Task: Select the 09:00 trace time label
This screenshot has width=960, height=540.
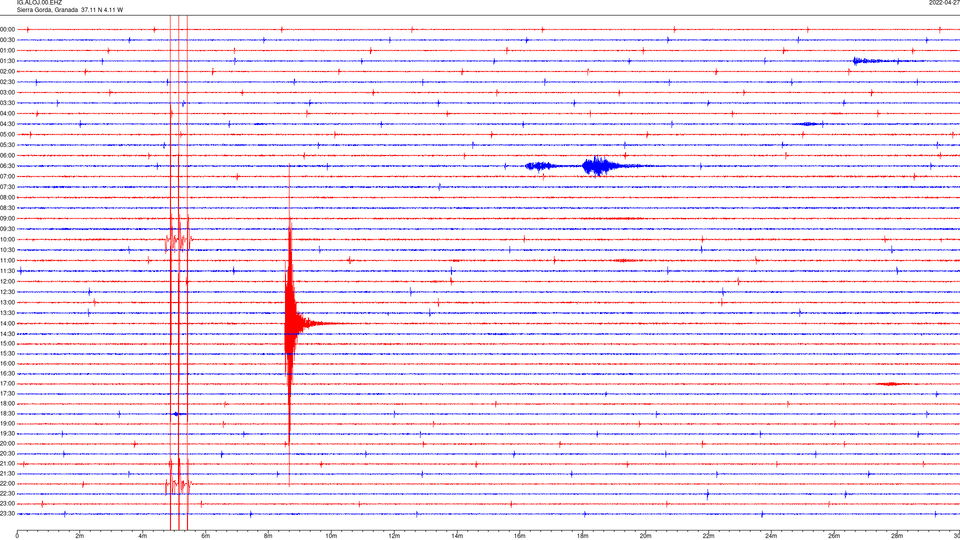Action: coord(8,219)
